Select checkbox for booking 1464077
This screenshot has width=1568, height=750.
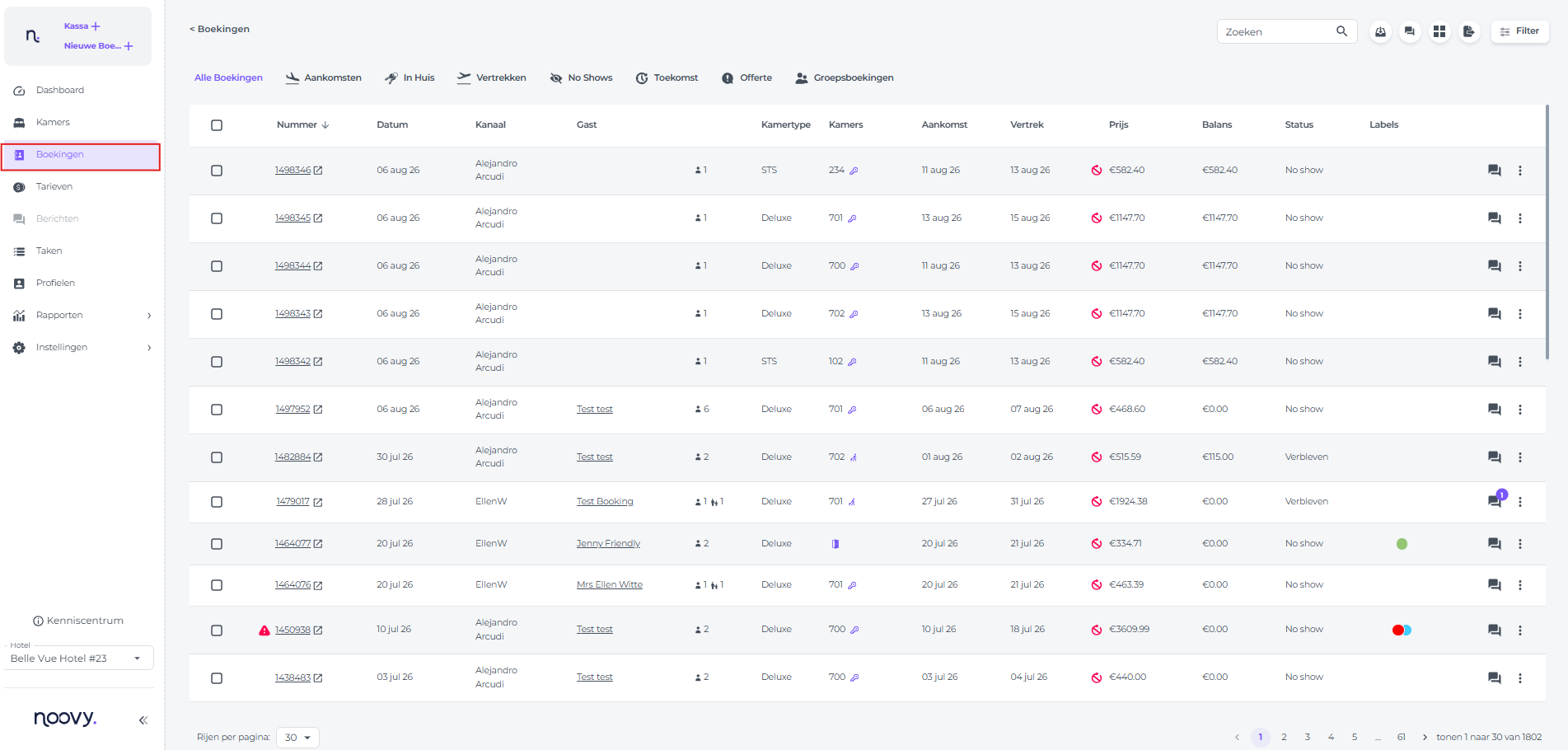pyautogui.click(x=217, y=544)
